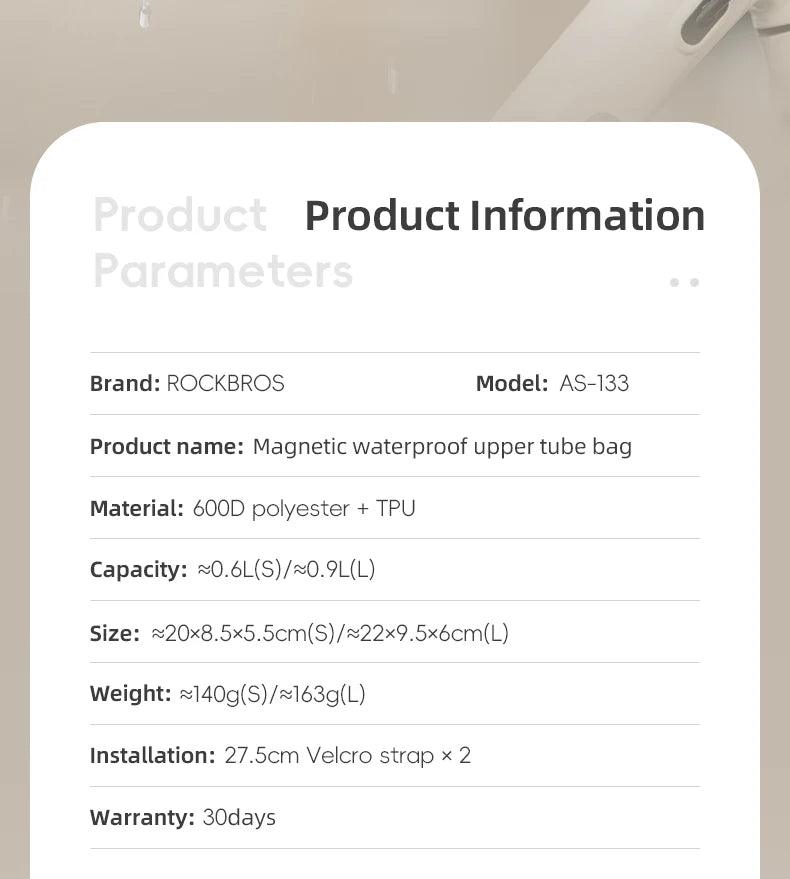790x879 pixels.
Task: Click the ≈140g(S)/≈163g(L) weight value
Action: pyautogui.click(x=272, y=695)
